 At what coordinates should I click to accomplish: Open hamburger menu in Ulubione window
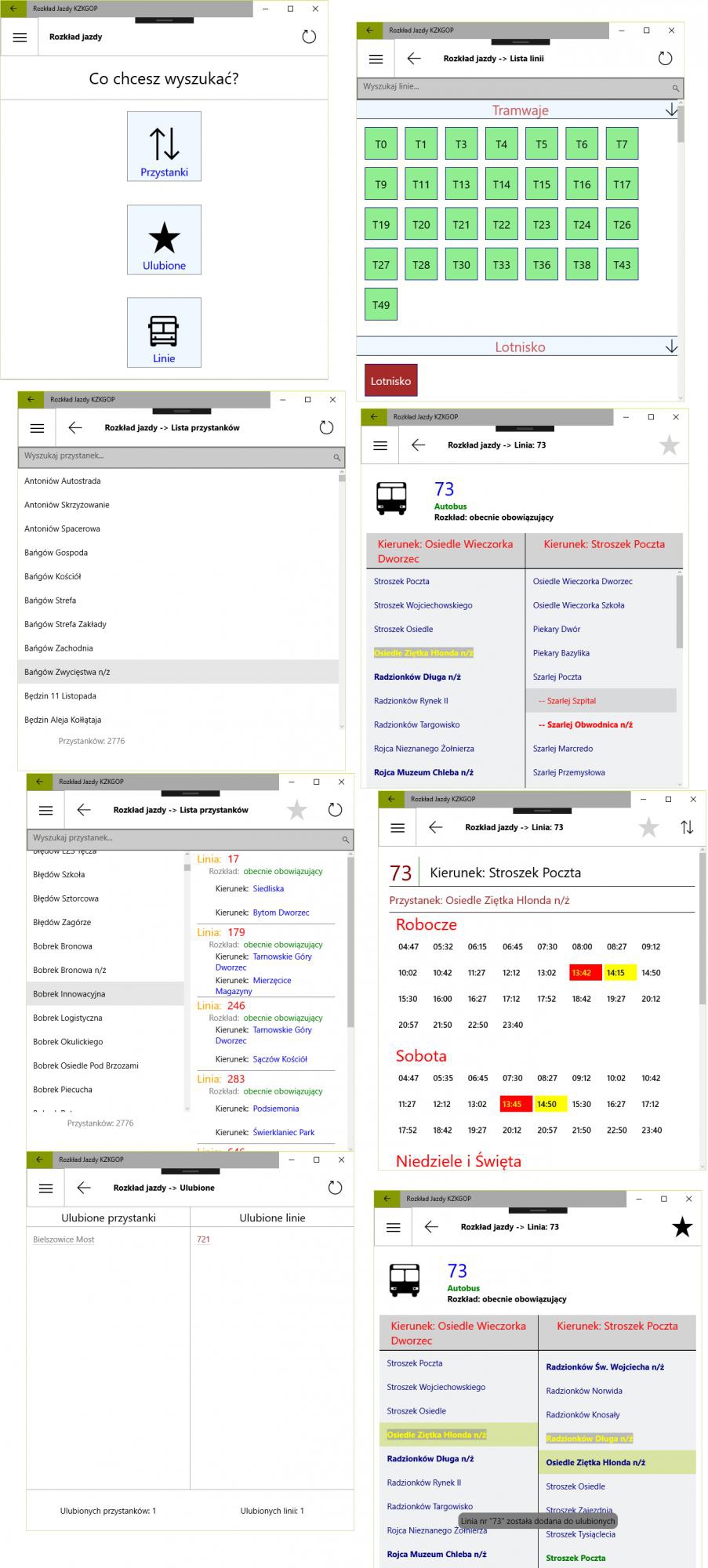pyautogui.click(x=46, y=1188)
